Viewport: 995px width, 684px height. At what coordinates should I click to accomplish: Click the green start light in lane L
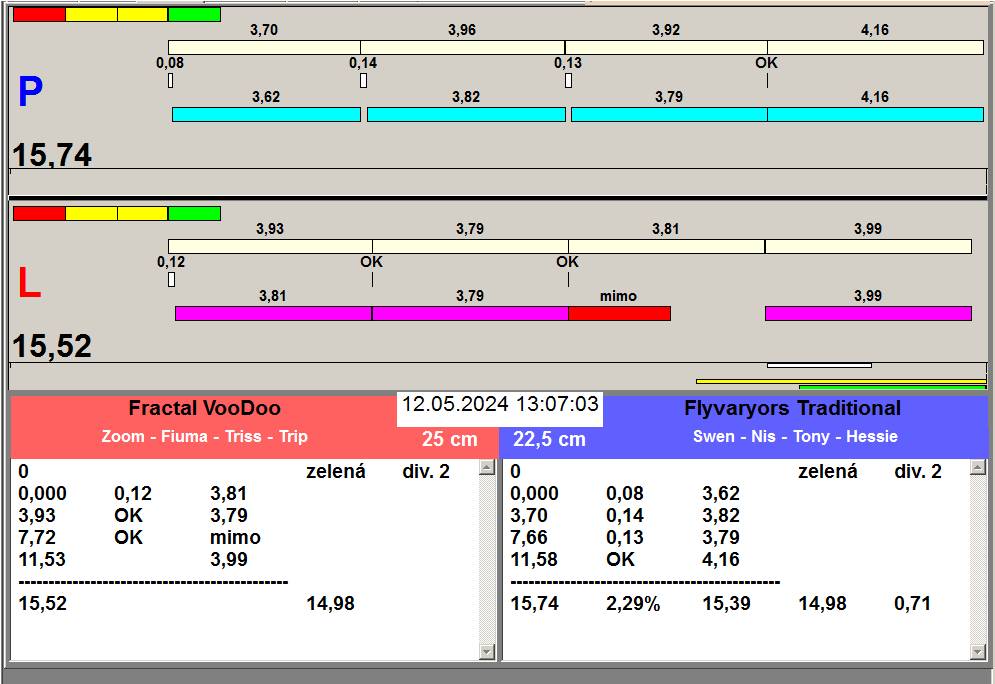194,213
